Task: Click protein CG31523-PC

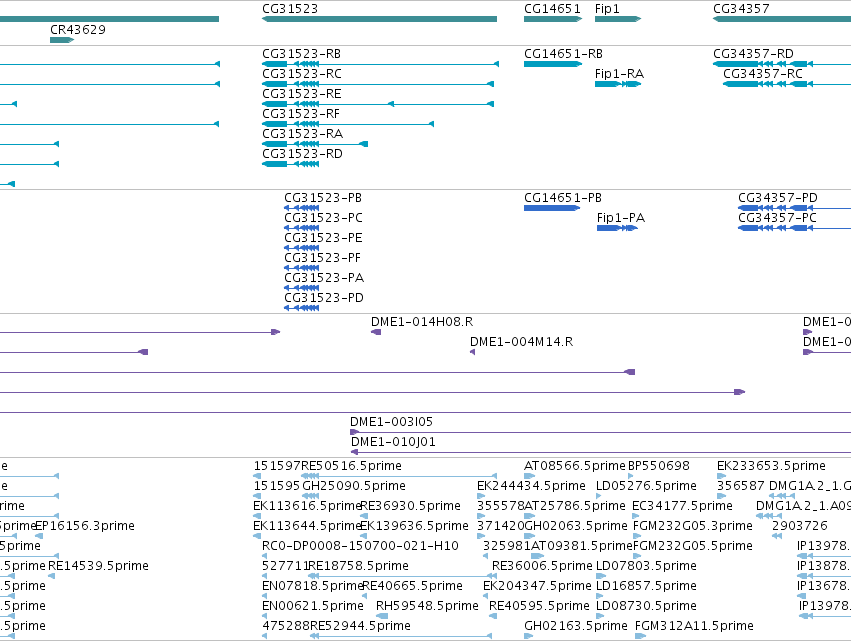Action: [x=323, y=218]
